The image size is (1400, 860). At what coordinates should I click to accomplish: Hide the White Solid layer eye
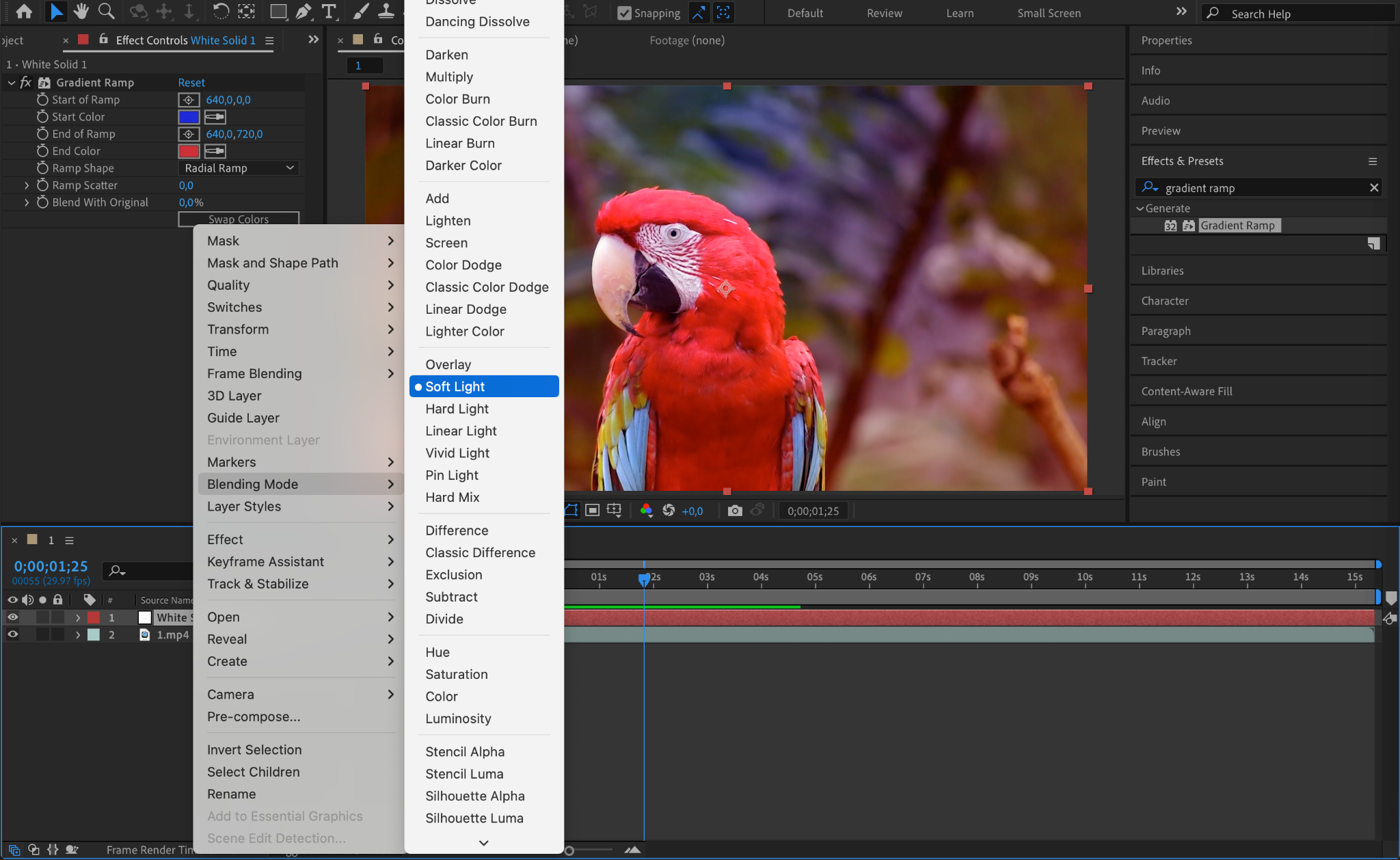click(x=12, y=617)
